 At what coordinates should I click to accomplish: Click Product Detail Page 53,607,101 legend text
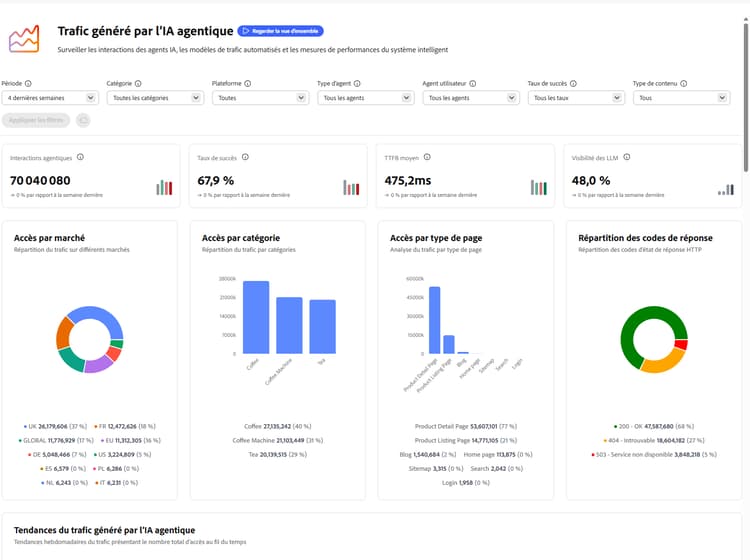pyautogui.click(x=465, y=426)
